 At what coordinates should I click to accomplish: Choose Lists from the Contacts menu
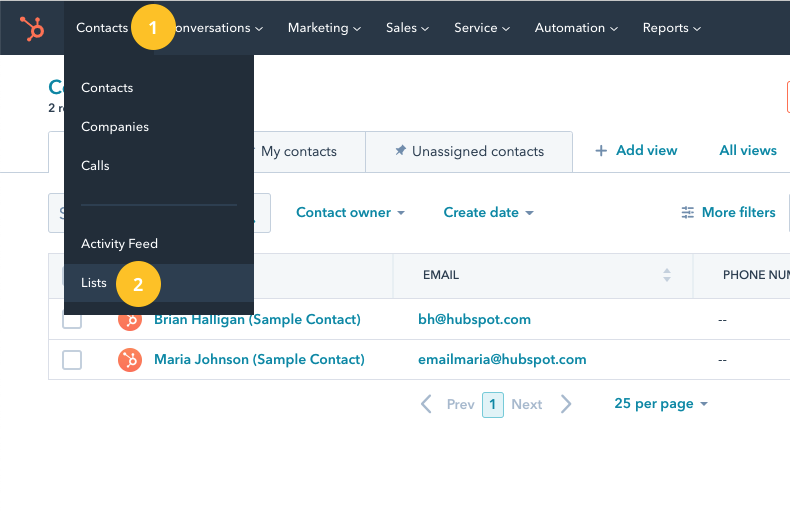pyautogui.click(x=94, y=283)
